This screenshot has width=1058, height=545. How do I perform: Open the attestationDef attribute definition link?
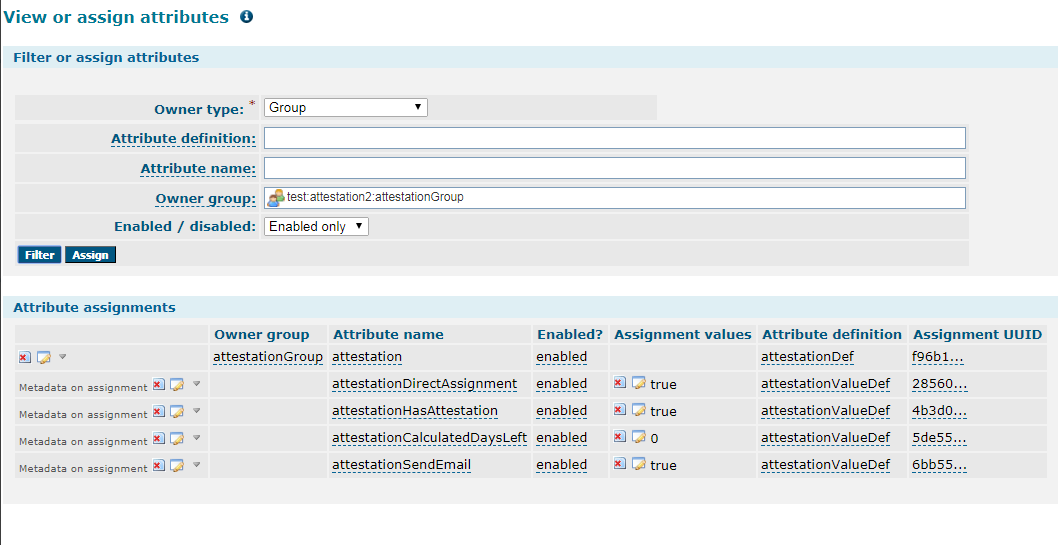coord(807,357)
